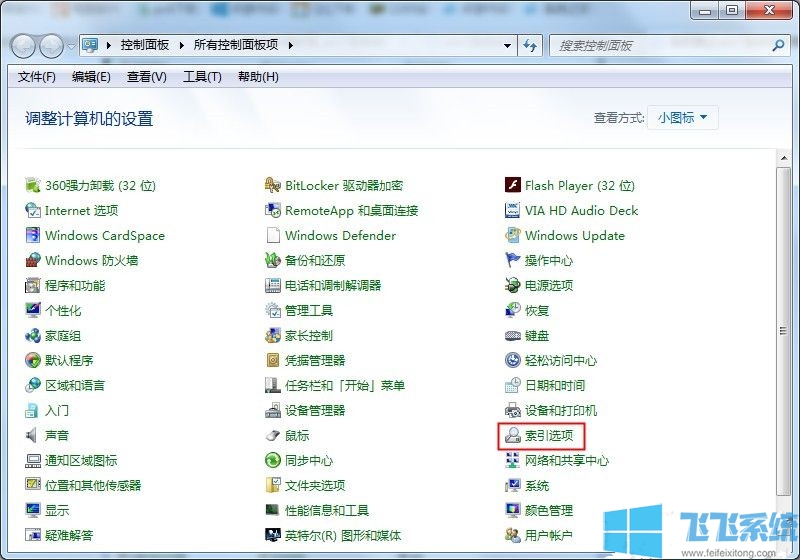Open the 位置和其他传感器 link
The image size is (800, 560).
point(93,486)
